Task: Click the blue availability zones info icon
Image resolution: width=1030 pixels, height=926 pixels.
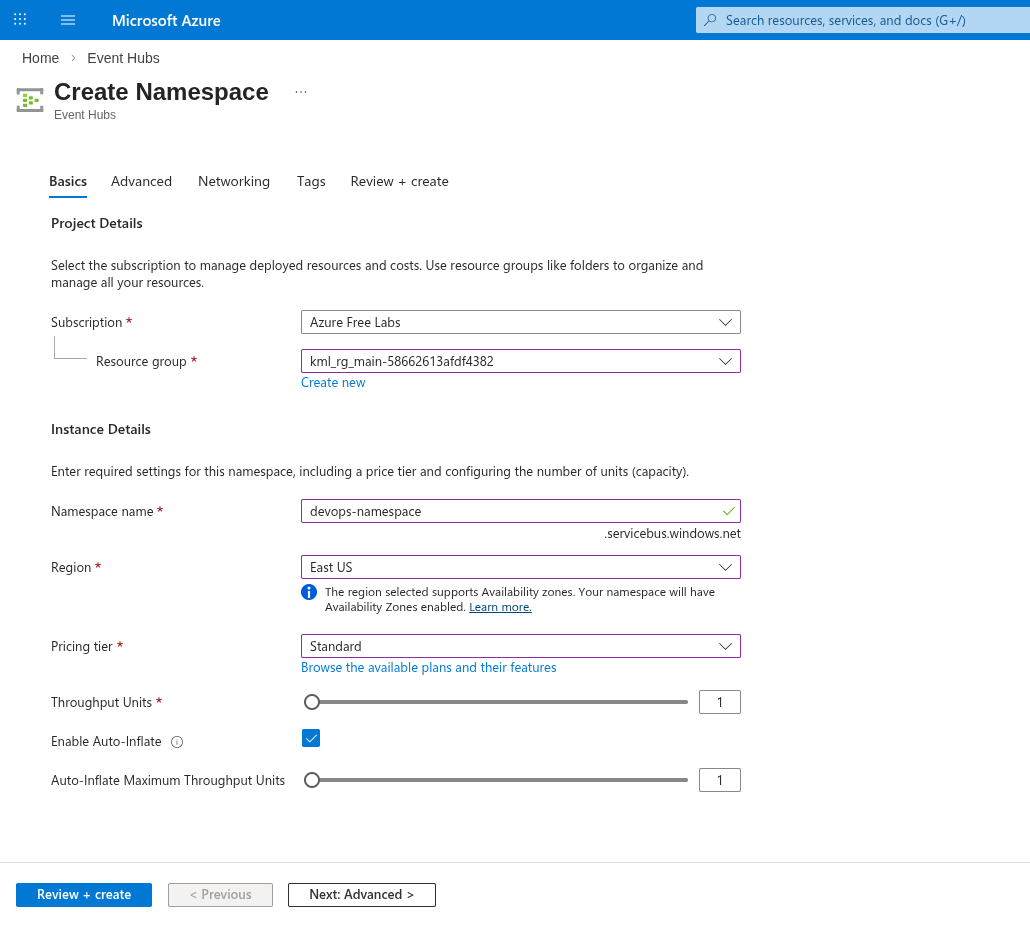Action: point(309,592)
